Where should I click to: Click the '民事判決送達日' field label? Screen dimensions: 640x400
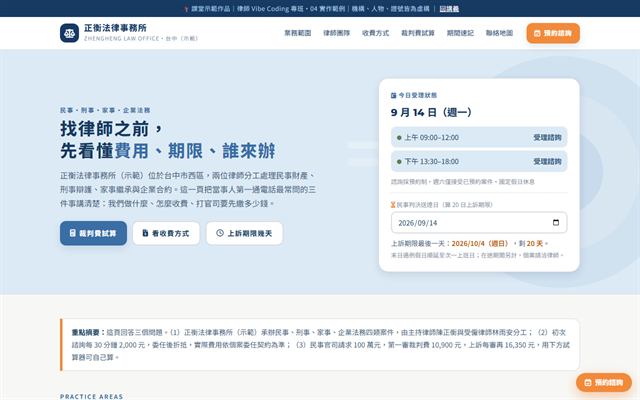(x=418, y=205)
